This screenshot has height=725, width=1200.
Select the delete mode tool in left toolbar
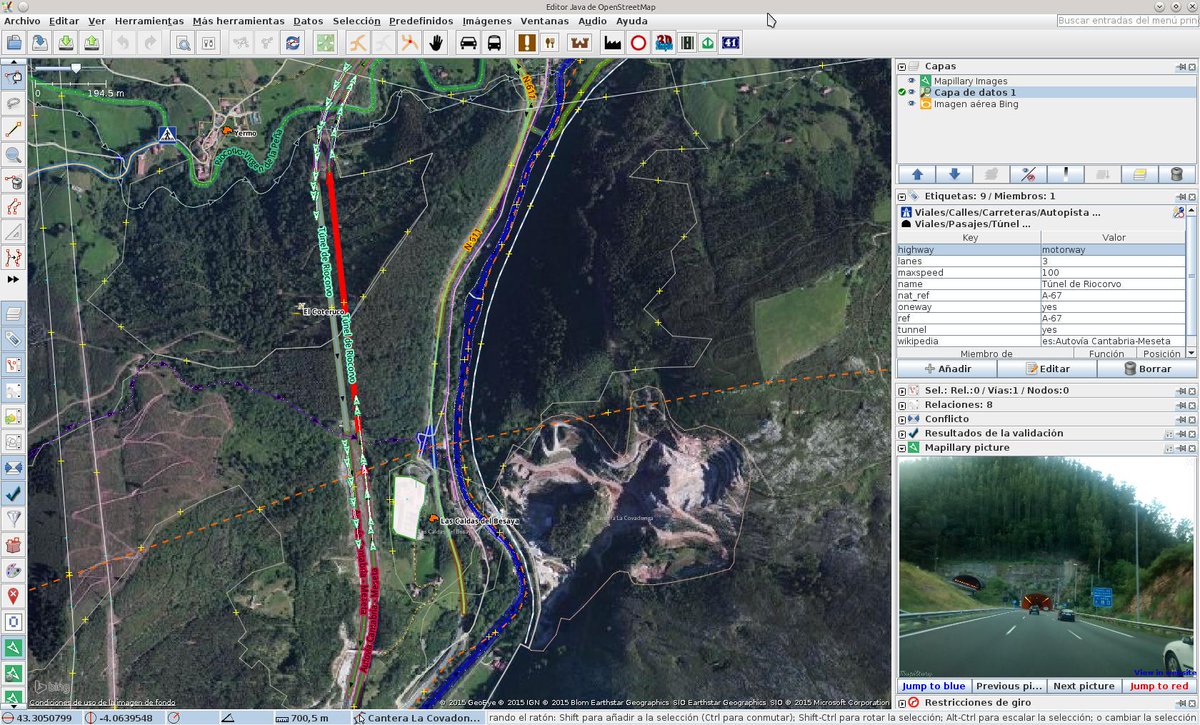(x=14, y=181)
